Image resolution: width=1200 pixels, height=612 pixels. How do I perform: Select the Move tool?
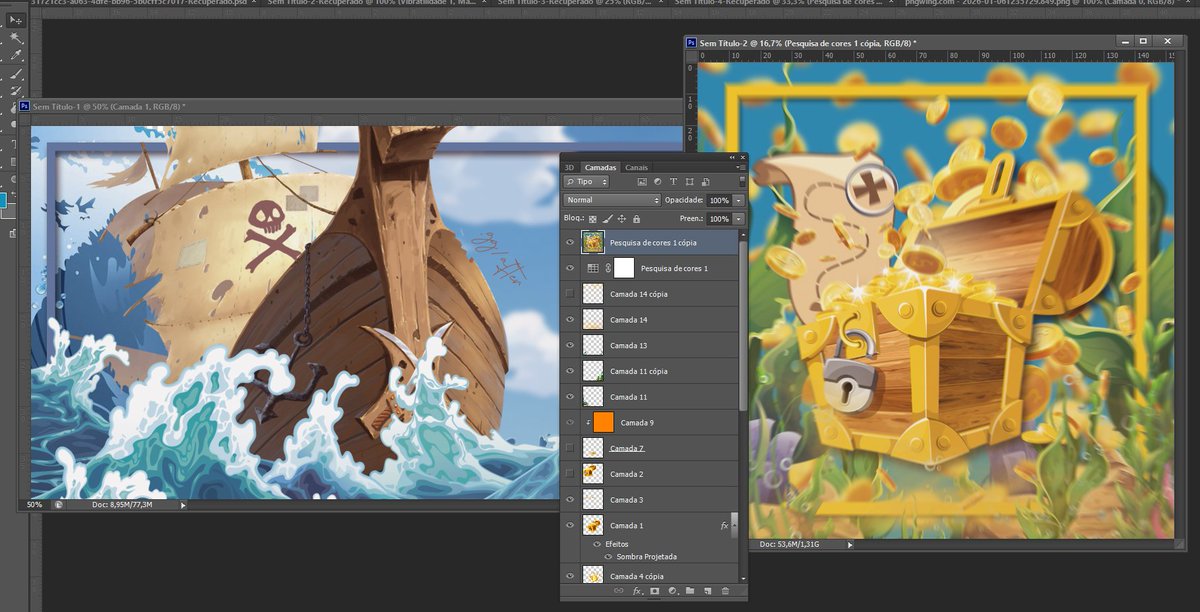coord(15,20)
